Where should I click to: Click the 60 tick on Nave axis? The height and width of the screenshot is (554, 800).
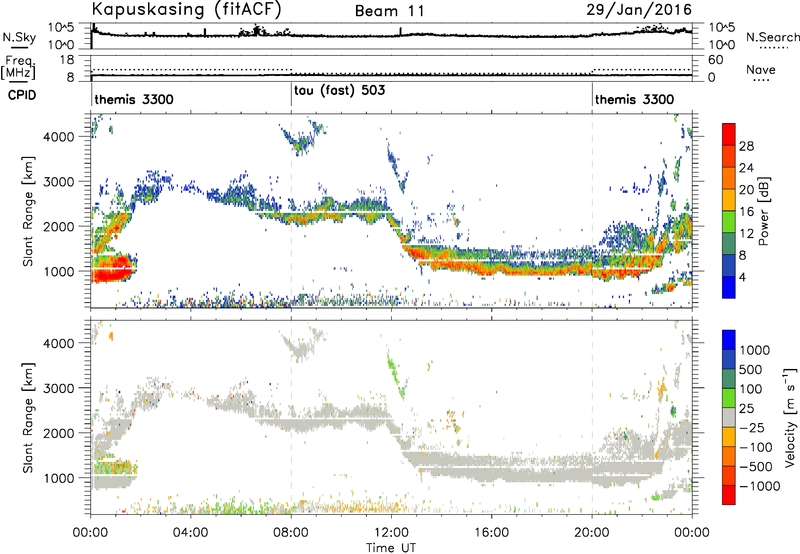point(716,60)
